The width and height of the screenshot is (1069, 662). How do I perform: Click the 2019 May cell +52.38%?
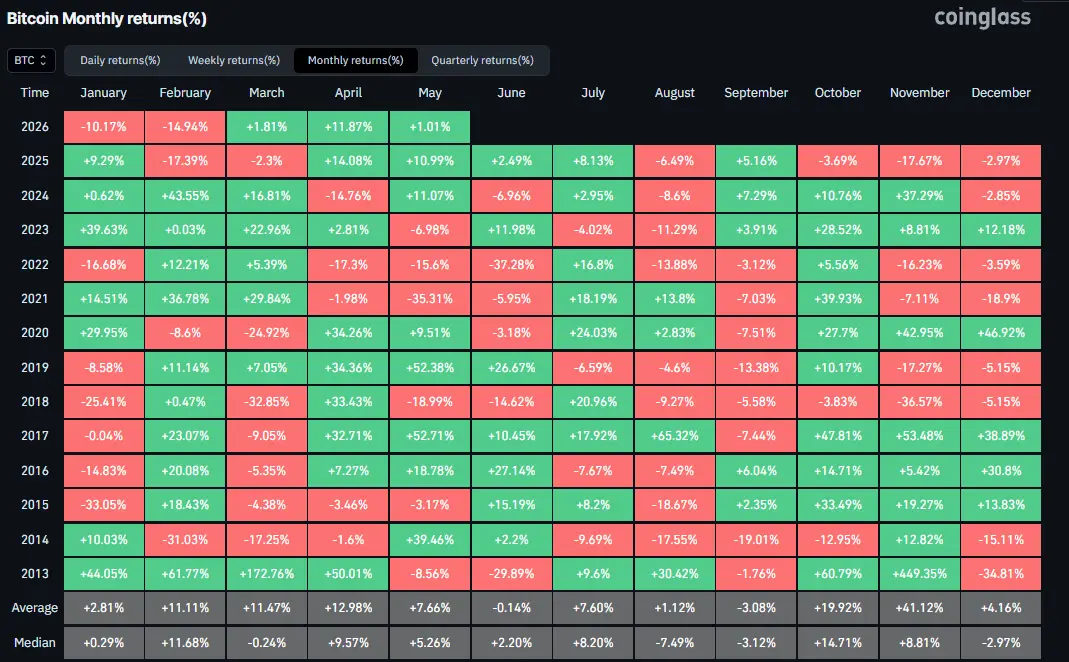point(430,367)
